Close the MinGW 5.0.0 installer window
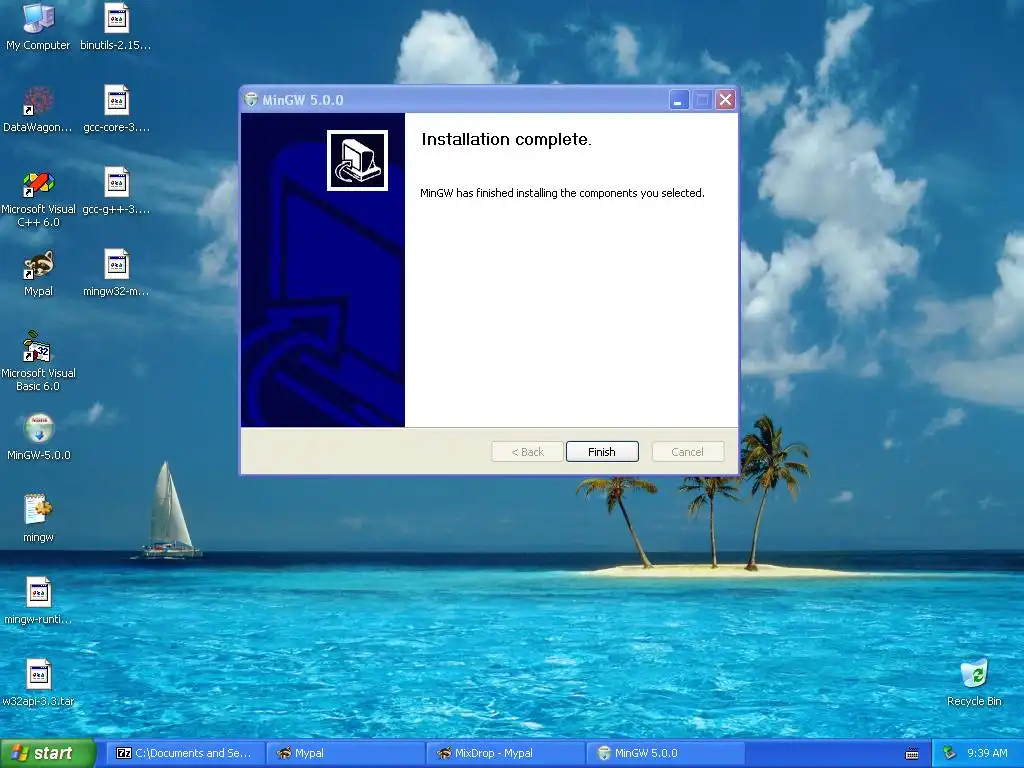Image resolution: width=1024 pixels, height=768 pixels. click(726, 100)
